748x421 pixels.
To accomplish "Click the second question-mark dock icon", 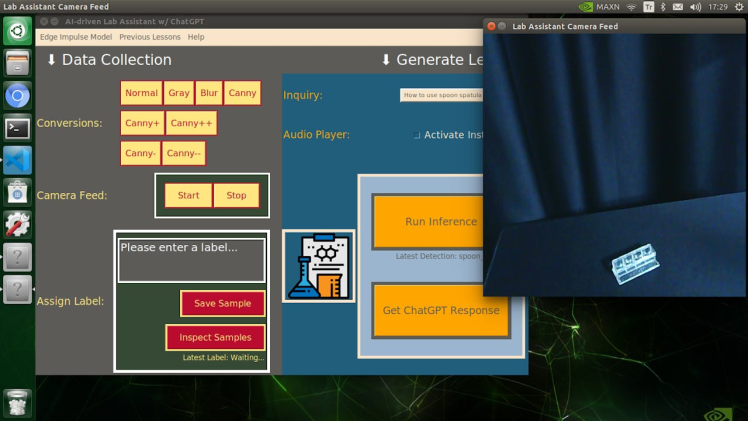I will click(17, 289).
